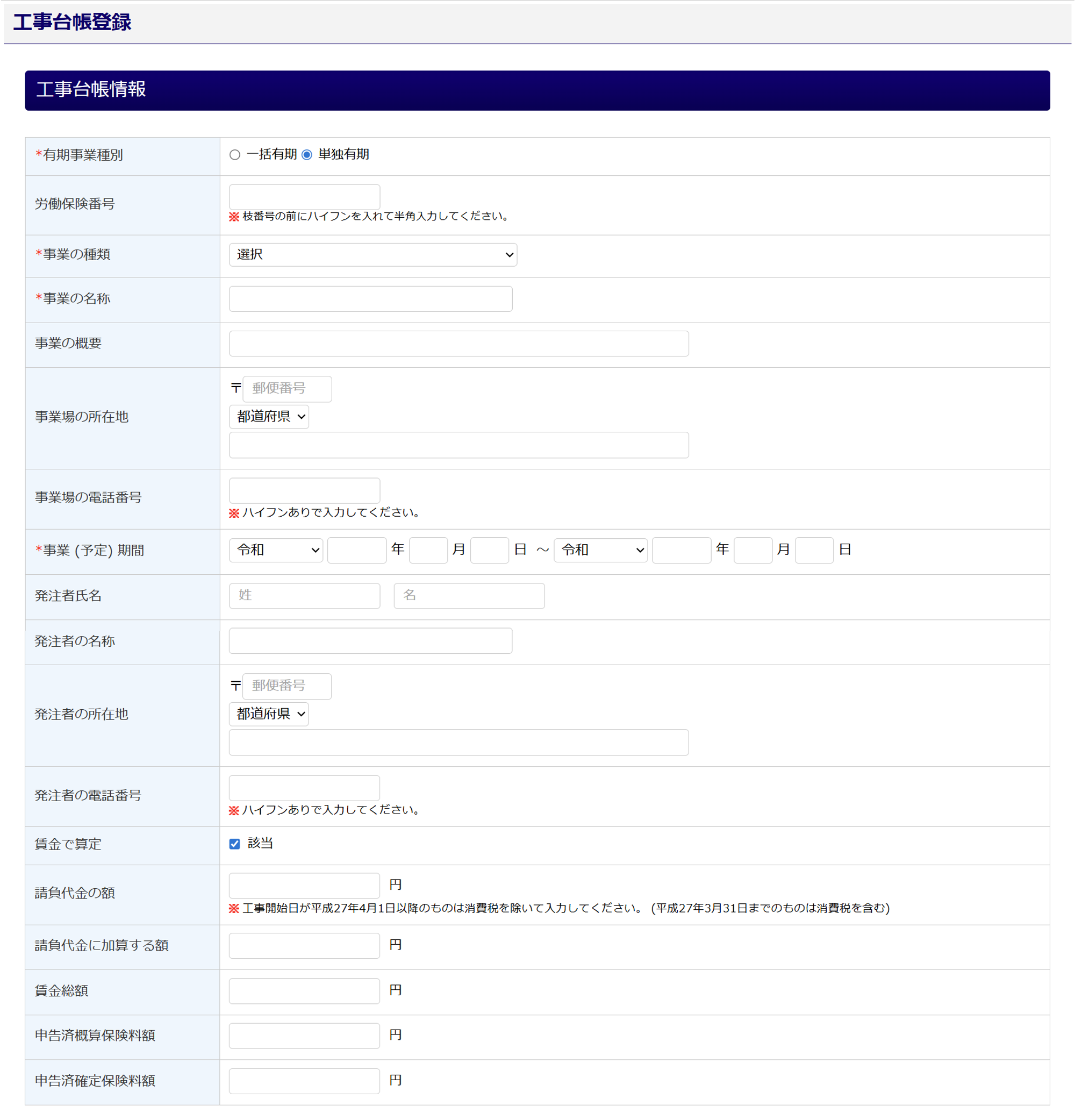The width and height of the screenshot is (1075, 1120).
Task: Select the 一括有期 radio button
Action: click(x=235, y=155)
